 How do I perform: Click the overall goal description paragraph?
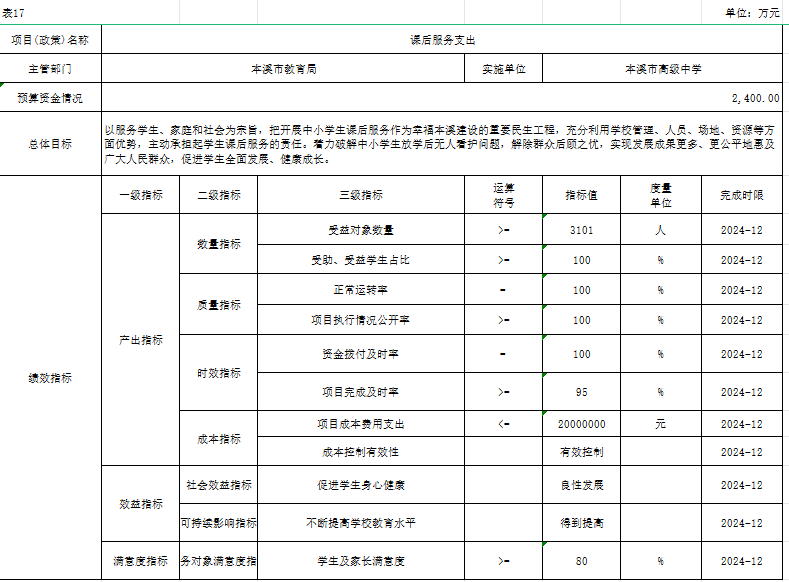coord(440,144)
